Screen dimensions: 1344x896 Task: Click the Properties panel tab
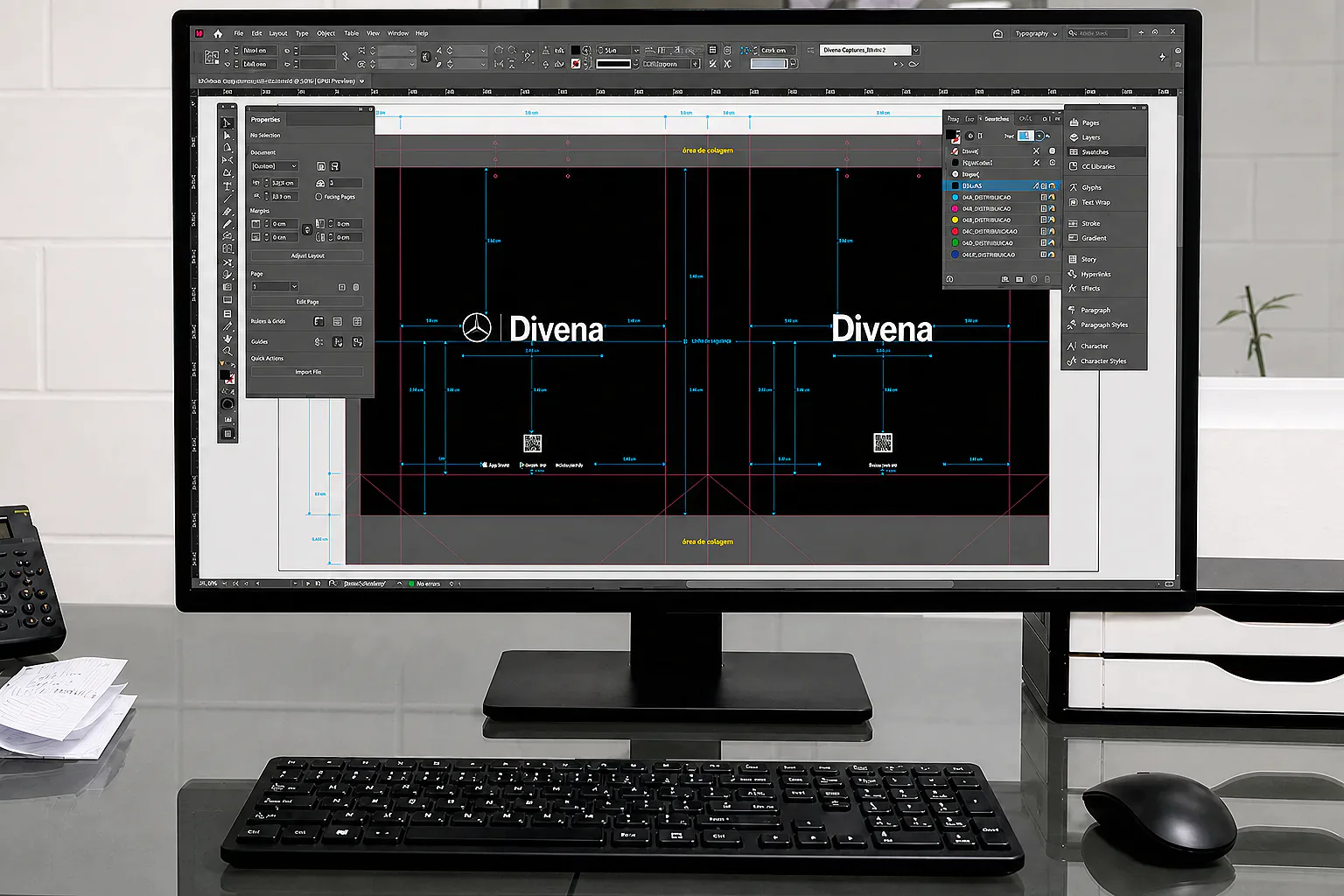265,120
